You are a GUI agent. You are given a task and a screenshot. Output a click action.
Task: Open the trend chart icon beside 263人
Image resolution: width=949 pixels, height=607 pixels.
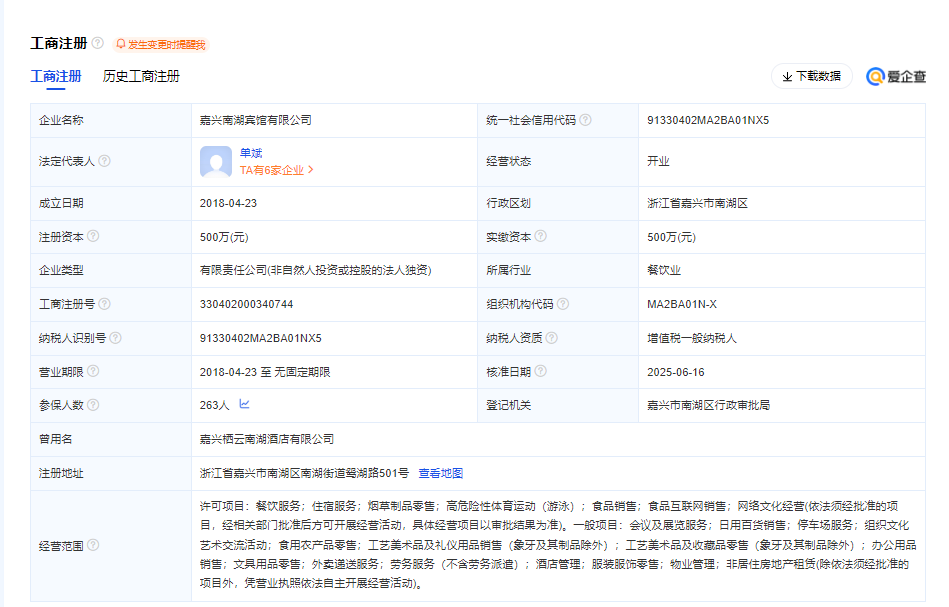244,405
